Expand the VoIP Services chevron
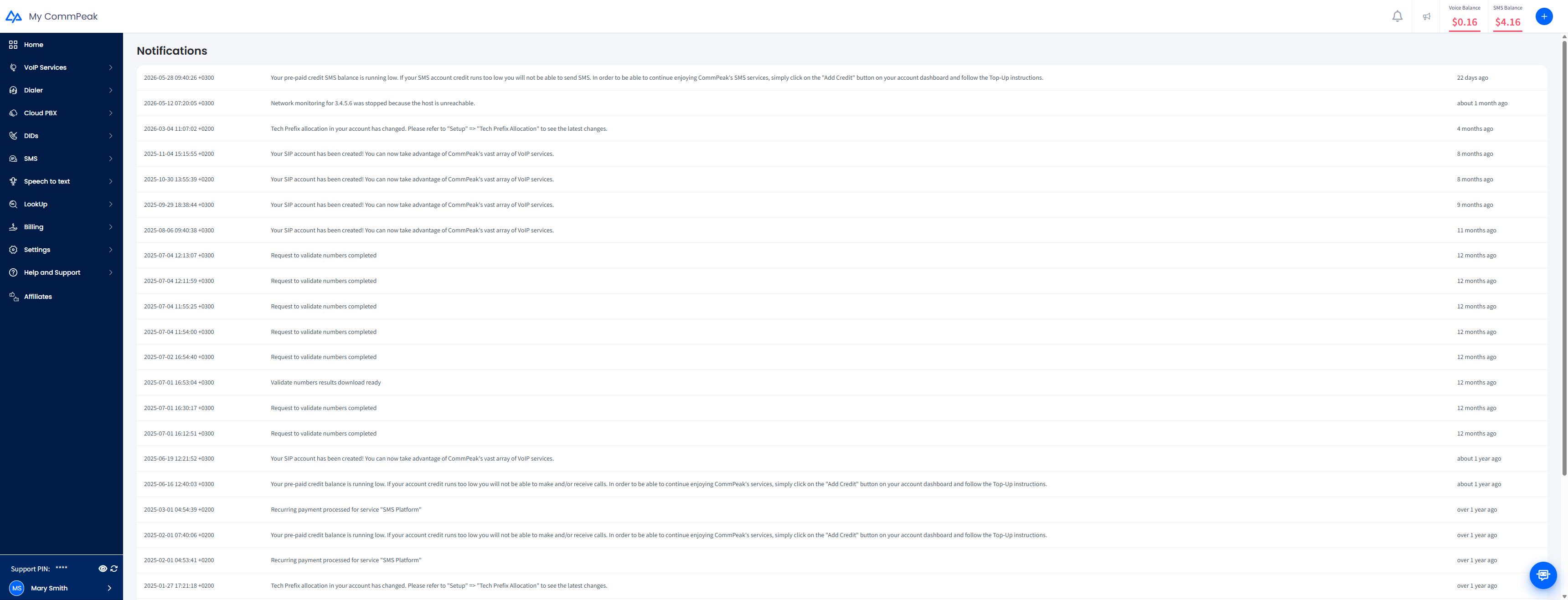1568x600 pixels. coord(111,67)
